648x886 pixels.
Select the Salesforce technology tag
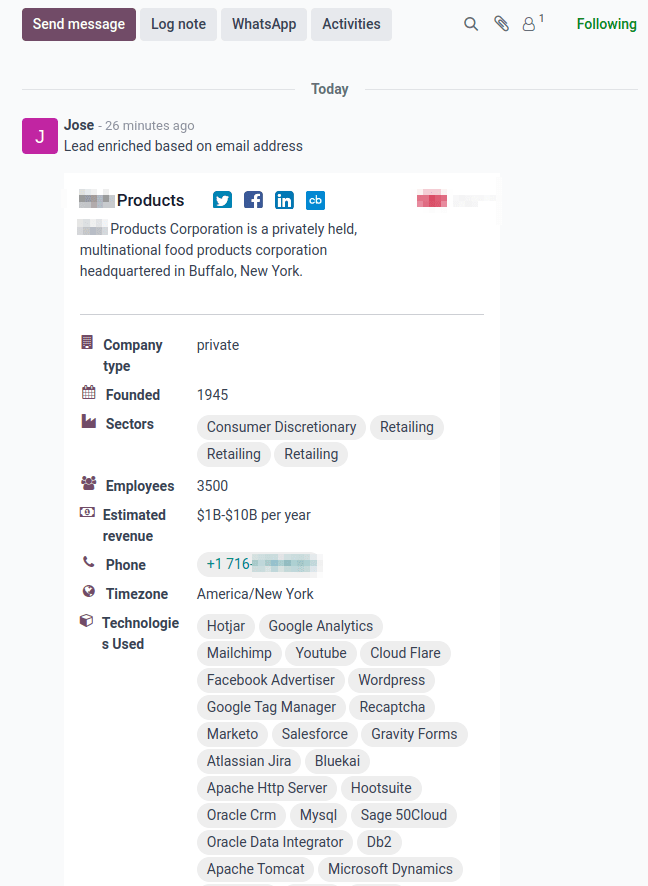click(314, 733)
